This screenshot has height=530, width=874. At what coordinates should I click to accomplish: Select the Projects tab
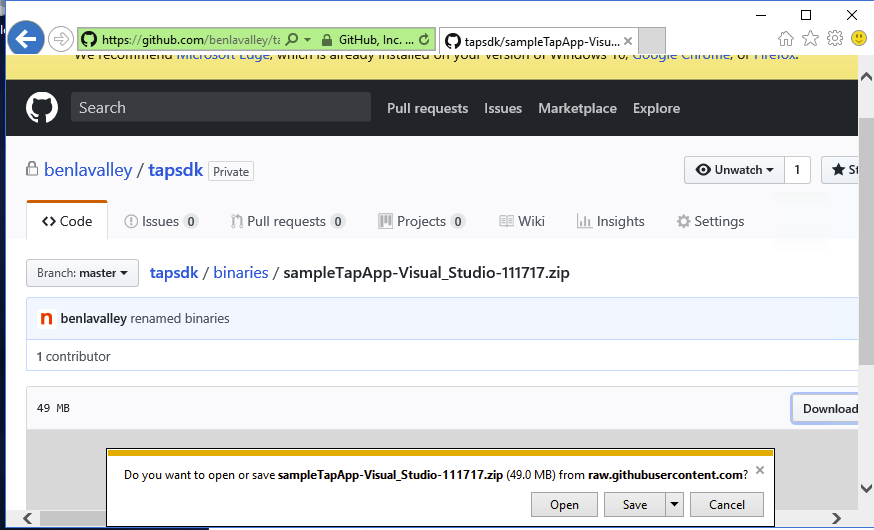[x=421, y=221]
